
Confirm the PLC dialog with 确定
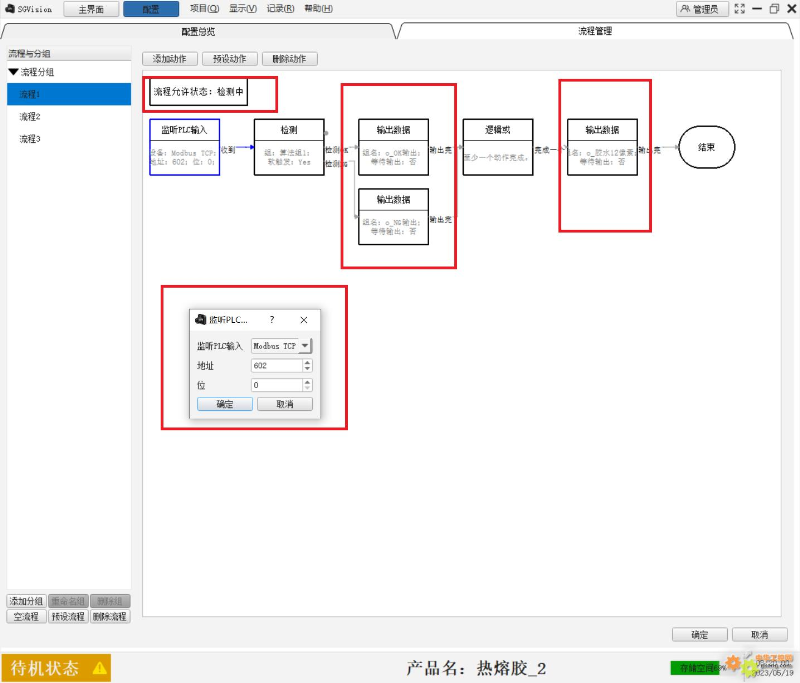(x=228, y=403)
